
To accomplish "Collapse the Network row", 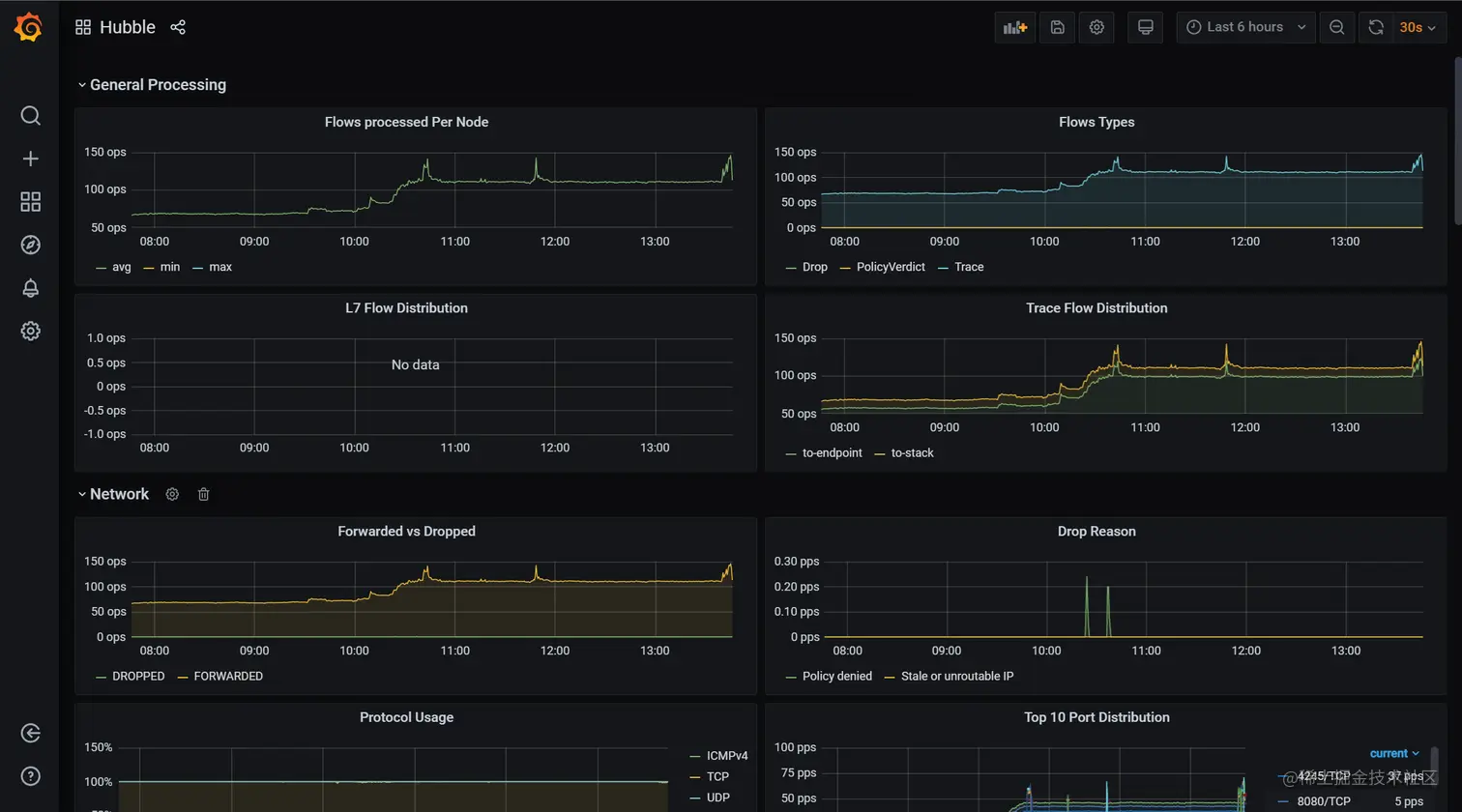I will [113, 494].
